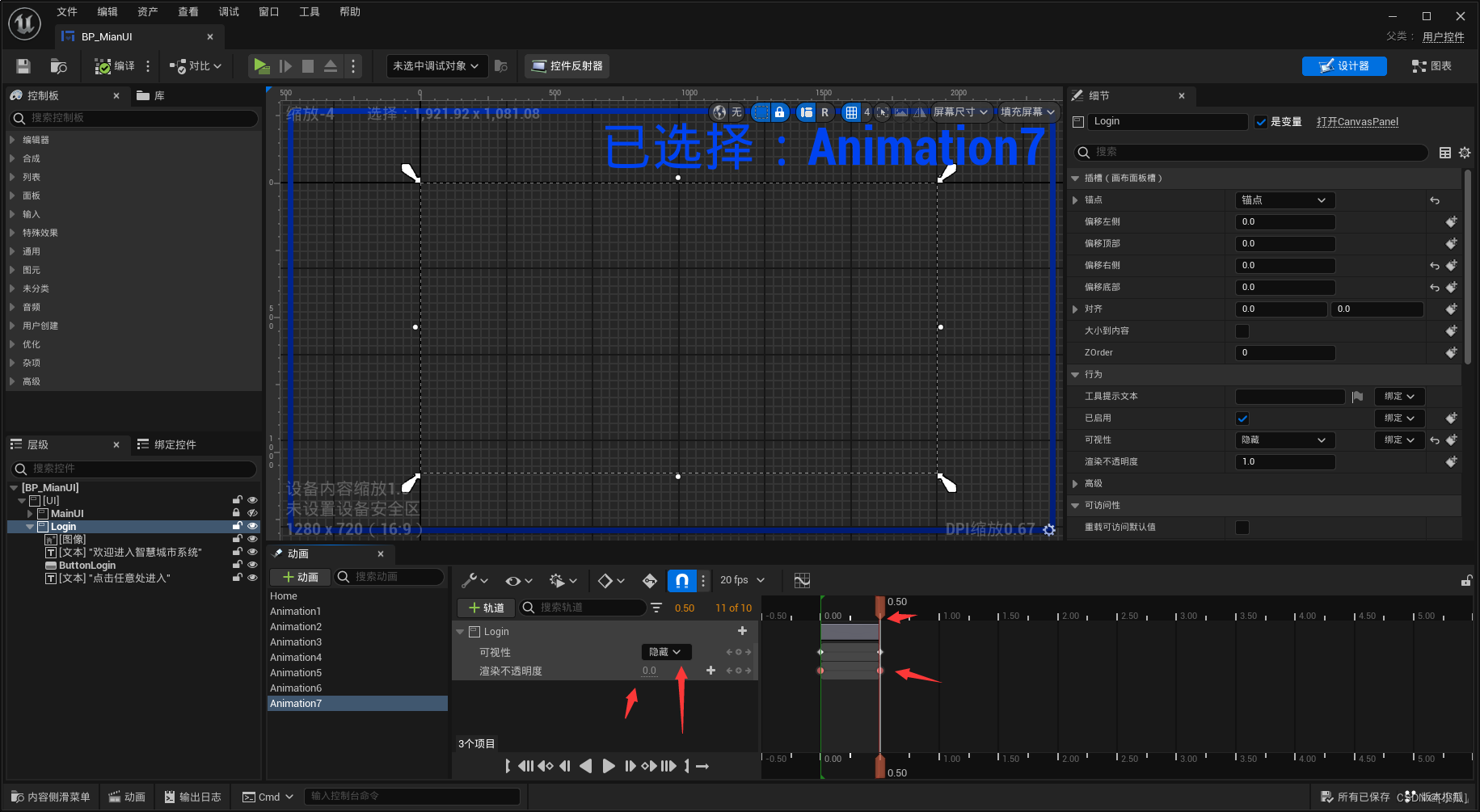Open the 可视性 dropdown in the details panel
Image resolution: width=1480 pixels, height=812 pixels.
(1284, 440)
